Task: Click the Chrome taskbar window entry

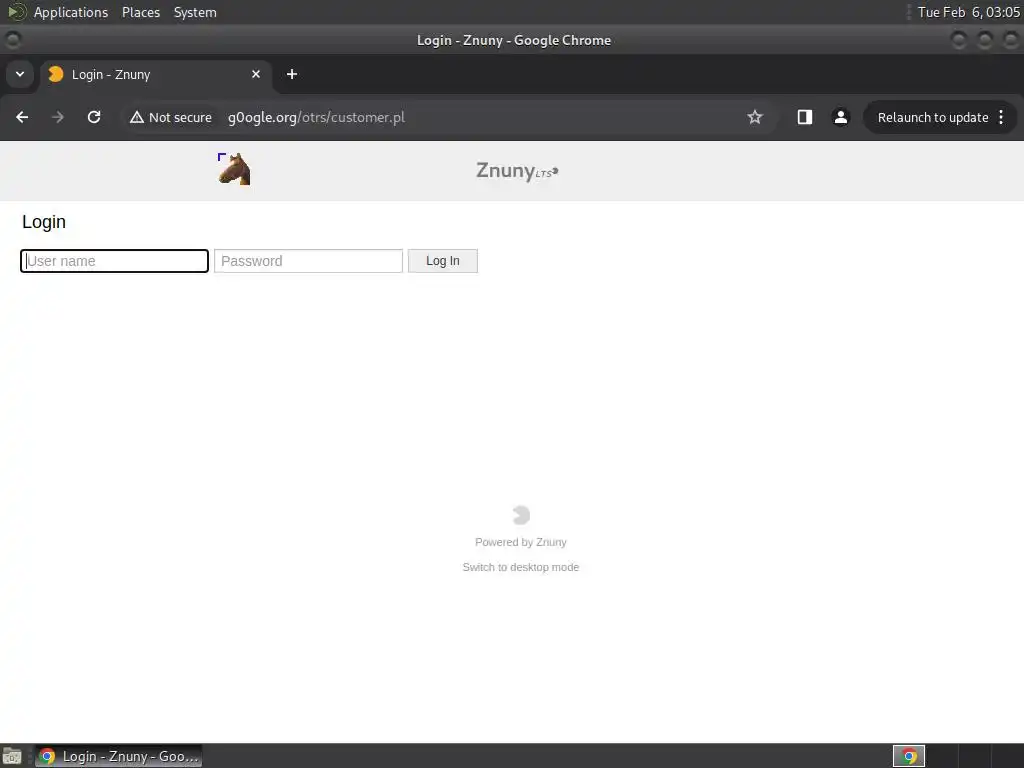Action: [x=119, y=756]
